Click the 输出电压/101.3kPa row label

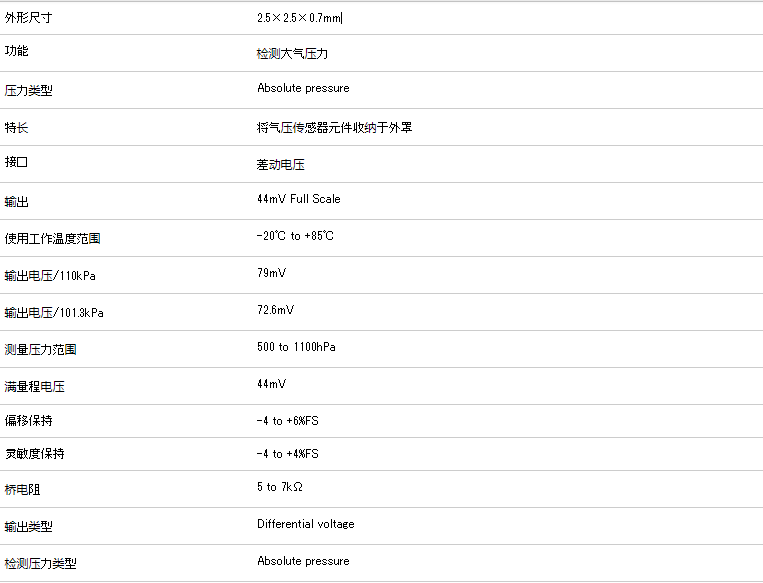pos(54,313)
